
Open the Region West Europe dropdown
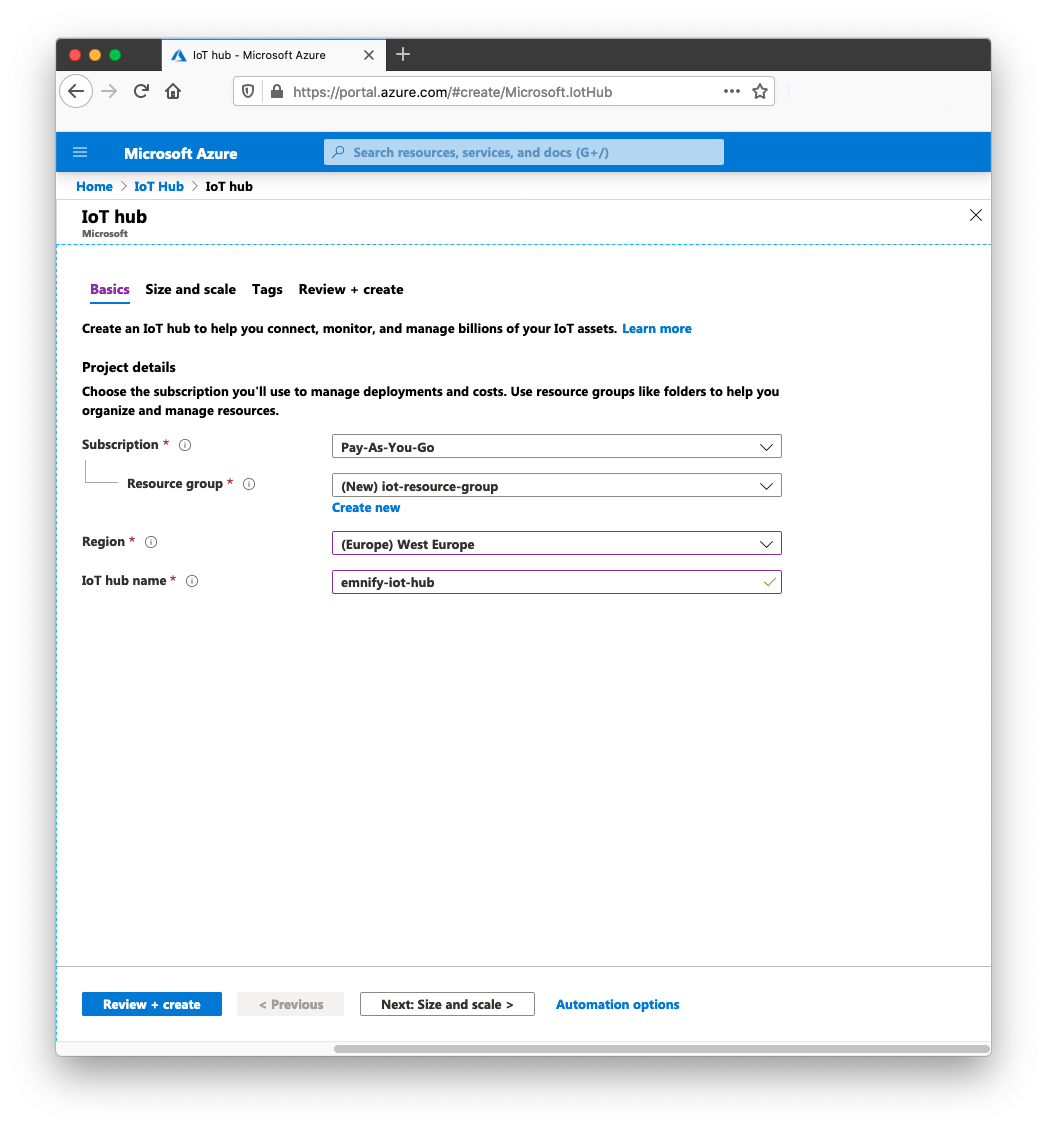tap(556, 543)
